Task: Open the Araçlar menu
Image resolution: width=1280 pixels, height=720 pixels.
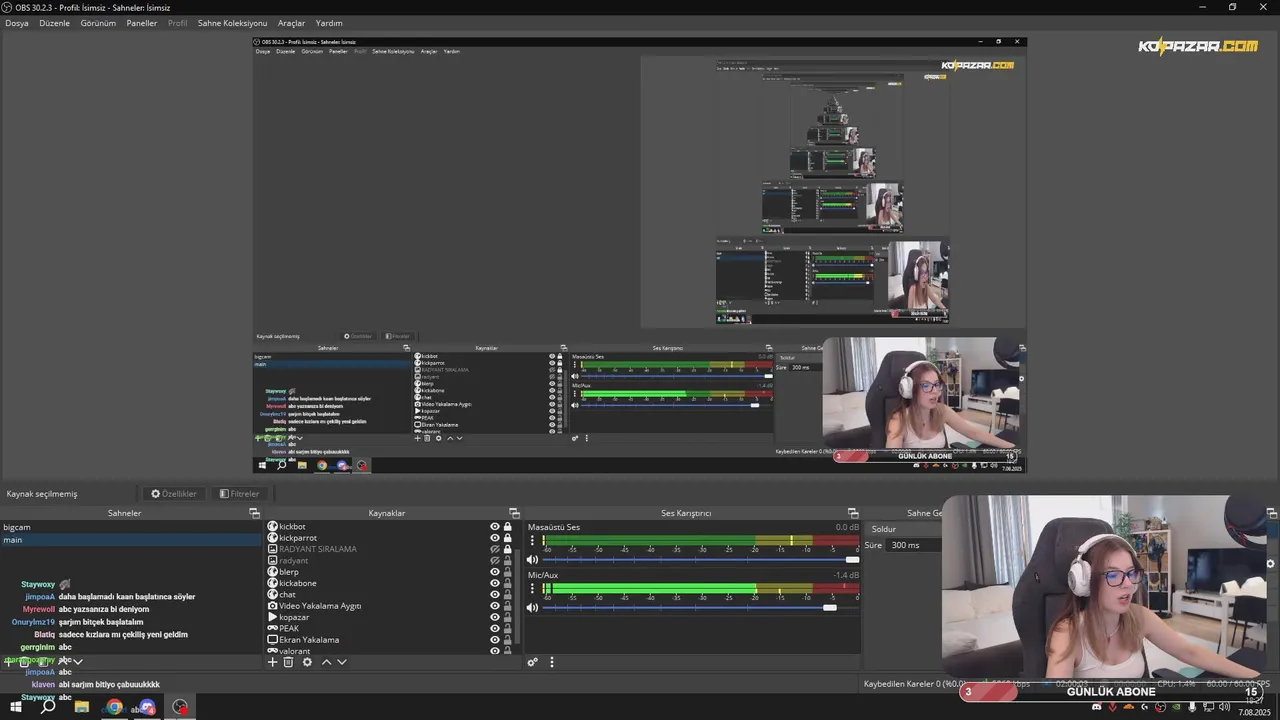Action: 291,23
